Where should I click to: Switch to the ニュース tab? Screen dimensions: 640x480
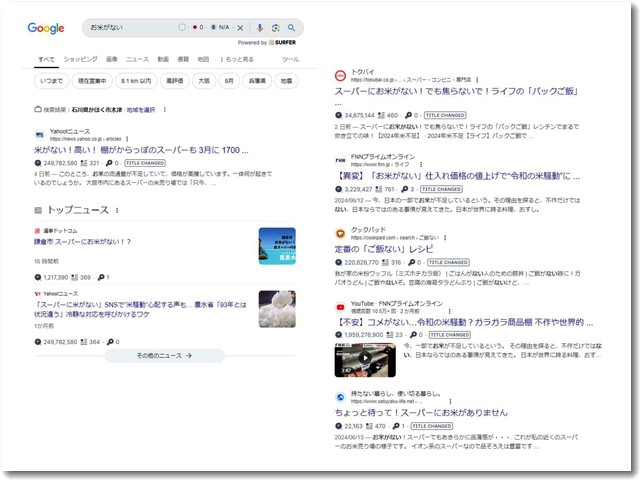pos(137,59)
